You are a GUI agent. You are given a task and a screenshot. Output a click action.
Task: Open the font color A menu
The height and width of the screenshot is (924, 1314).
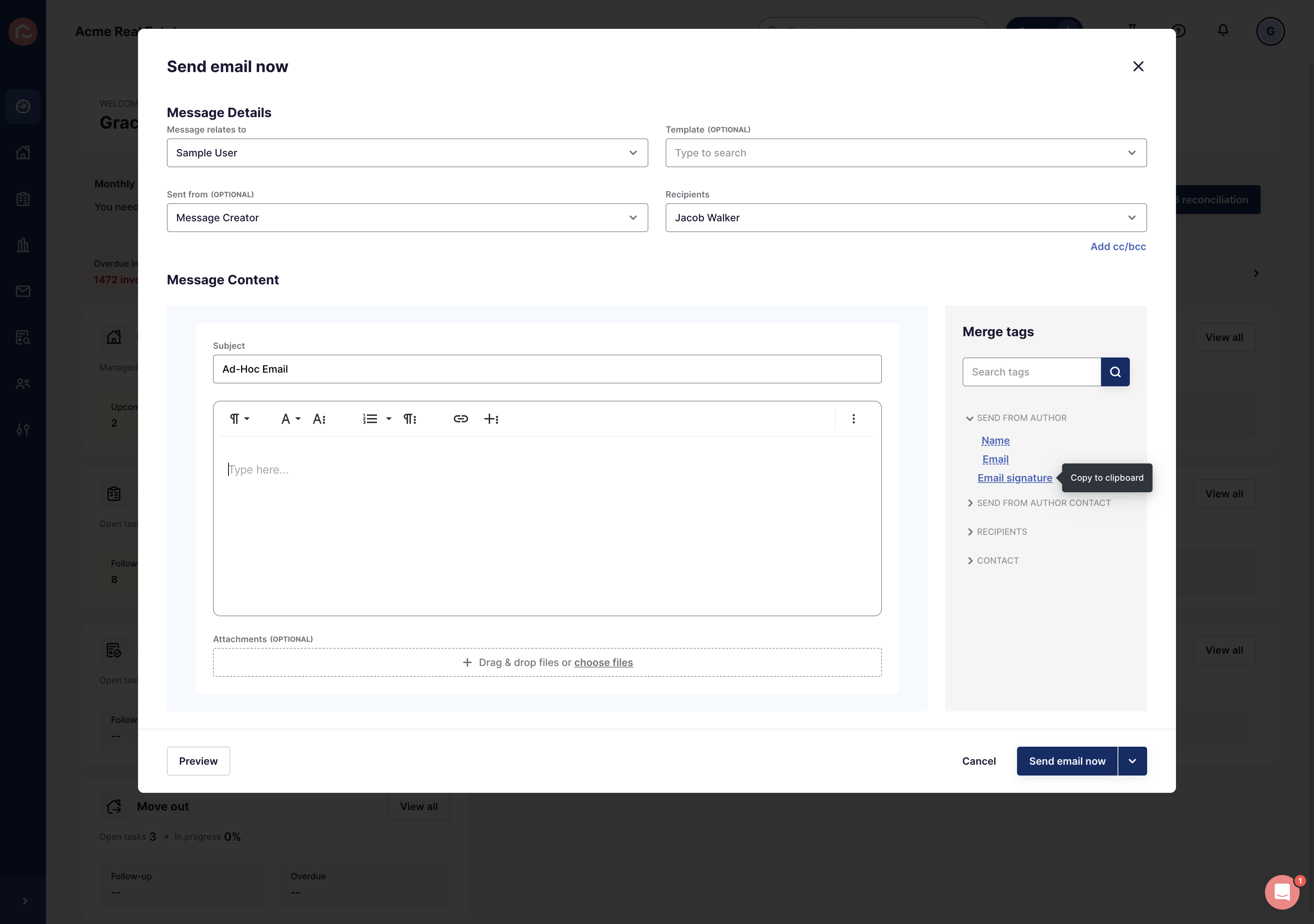(290, 419)
